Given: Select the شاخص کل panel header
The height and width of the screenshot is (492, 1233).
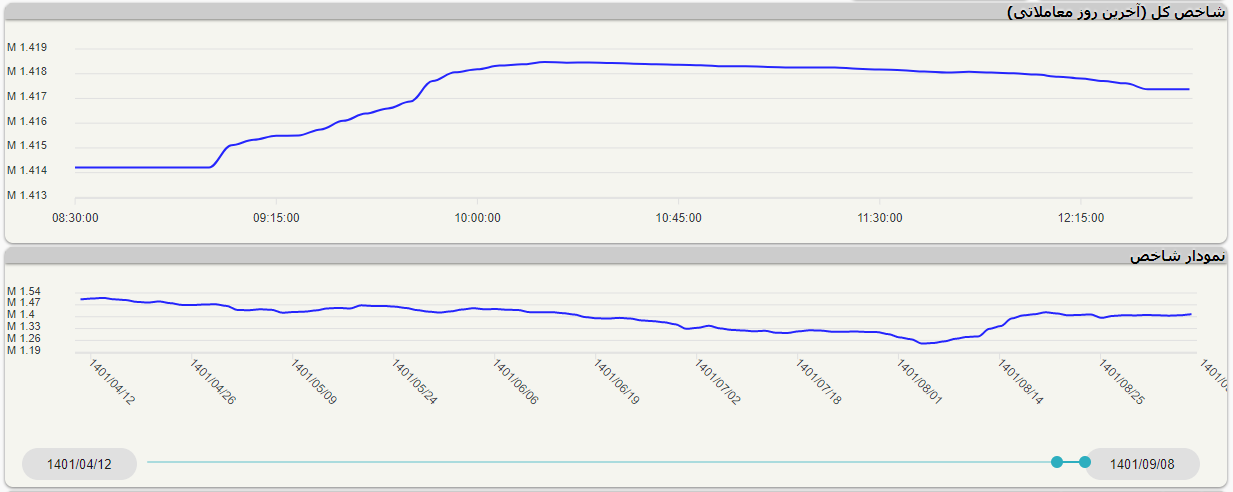Looking at the screenshot, I should (1115, 12).
